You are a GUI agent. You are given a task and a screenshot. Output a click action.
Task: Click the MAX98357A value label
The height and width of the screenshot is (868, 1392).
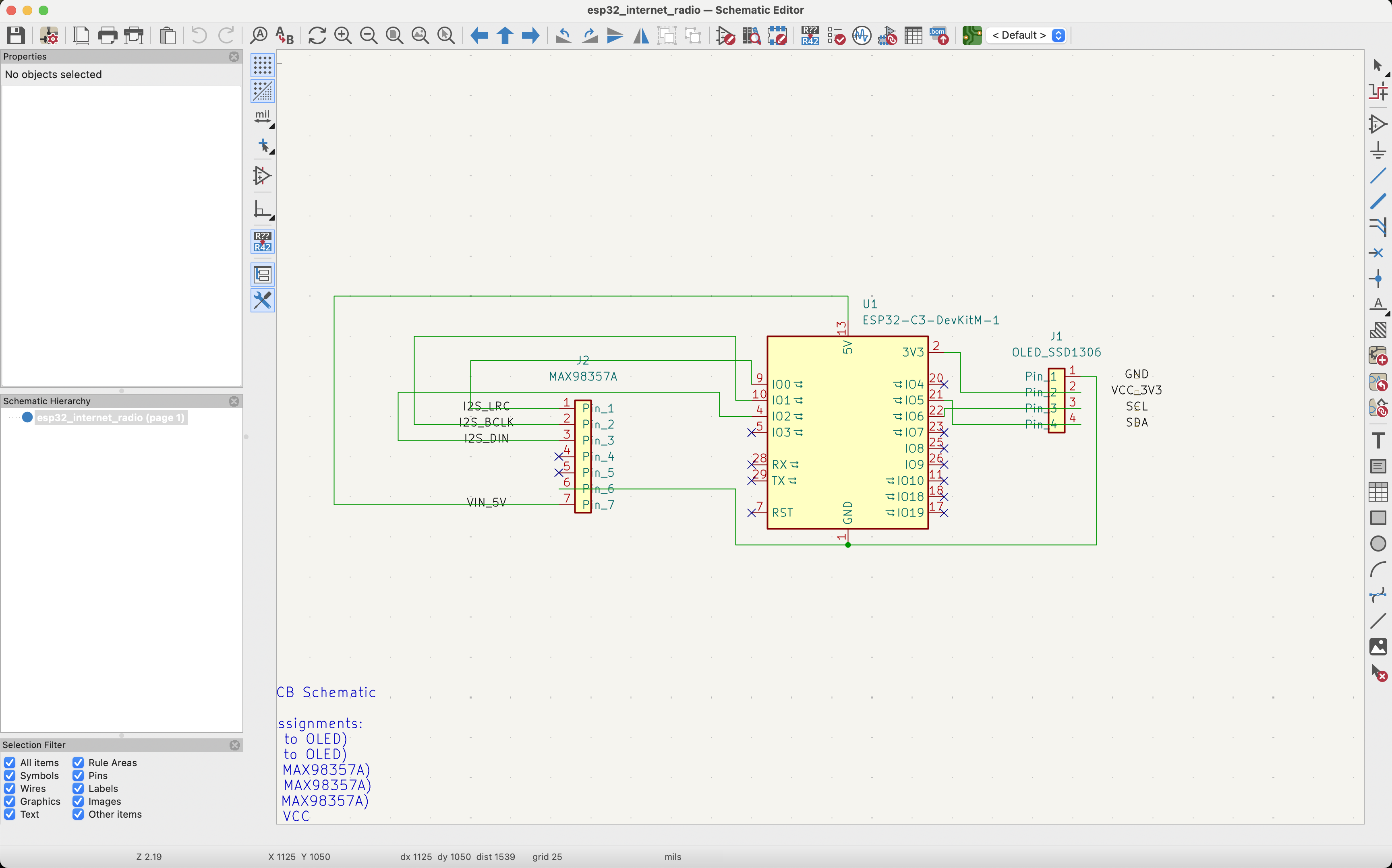click(583, 376)
